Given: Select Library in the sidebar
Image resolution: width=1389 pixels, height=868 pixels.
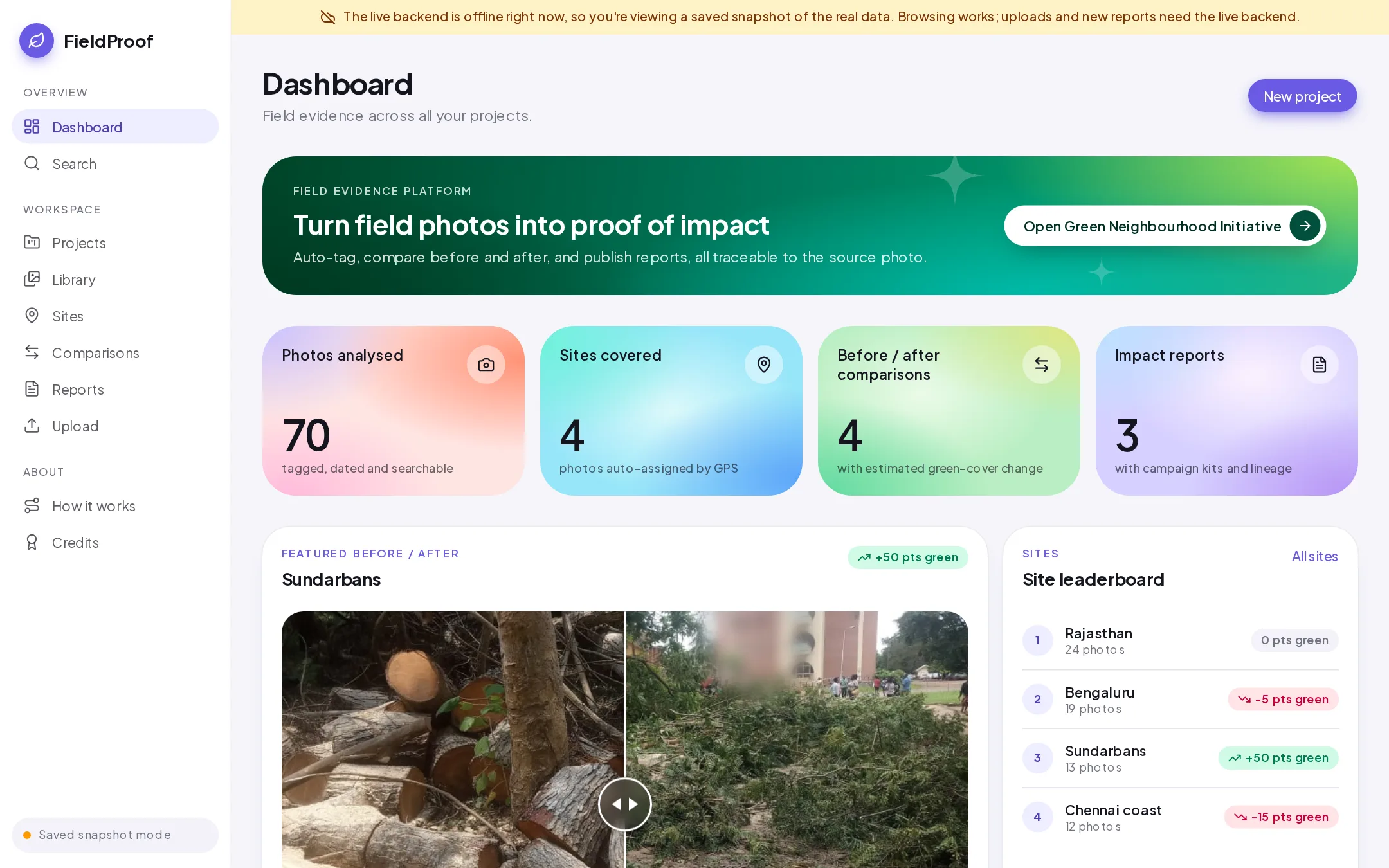Looking at the screenshot, I should point(115,279).
